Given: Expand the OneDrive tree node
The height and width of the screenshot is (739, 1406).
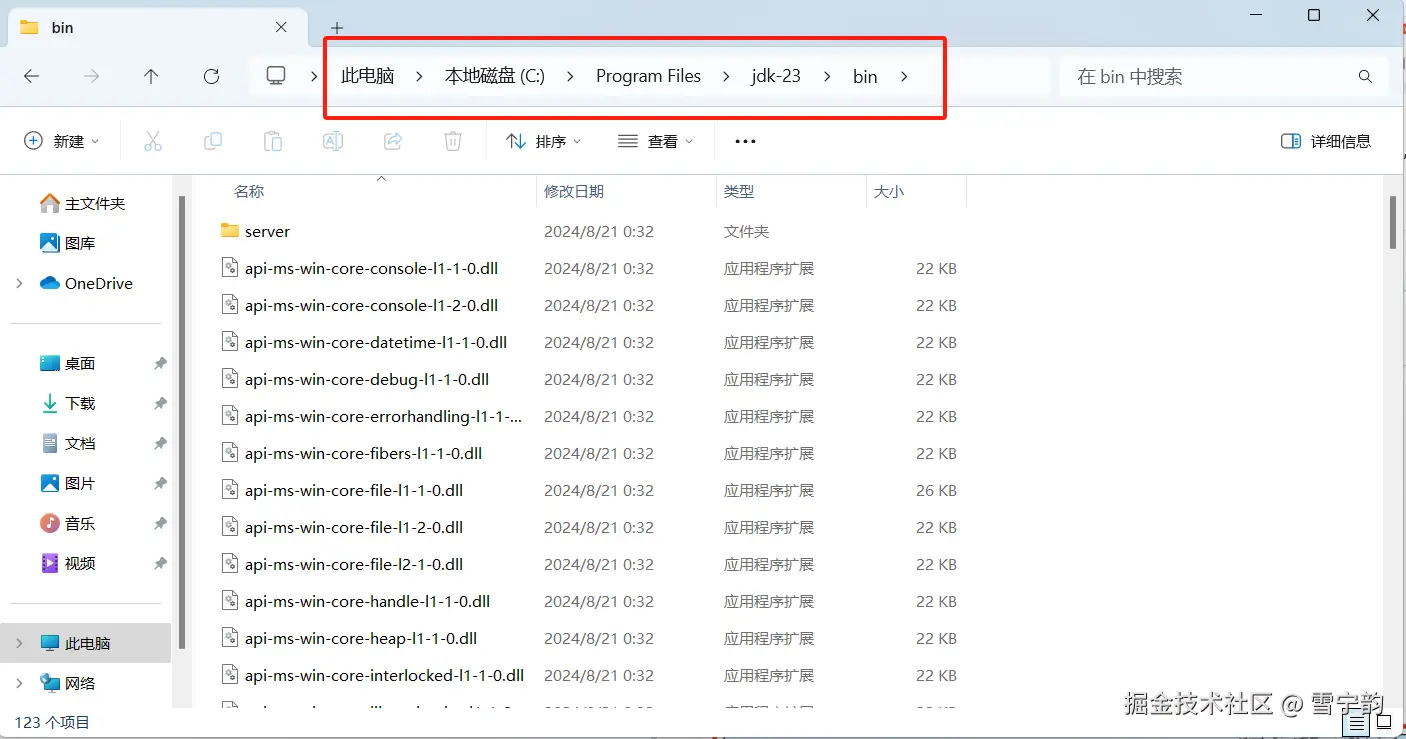Looking at the screenshot, I should pos(19,283).
